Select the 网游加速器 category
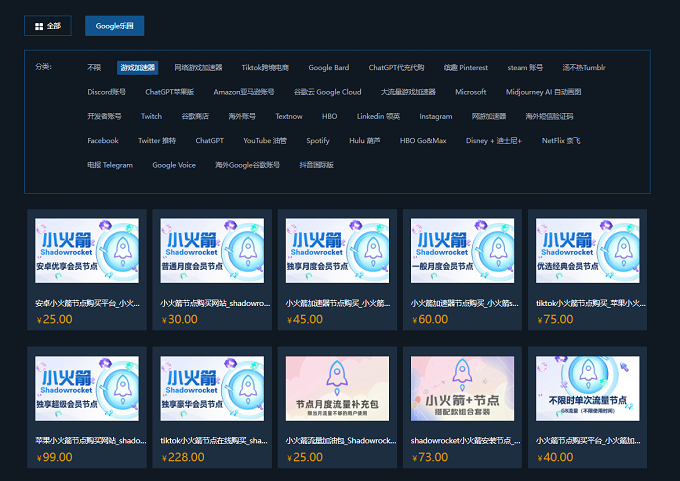 489,116
